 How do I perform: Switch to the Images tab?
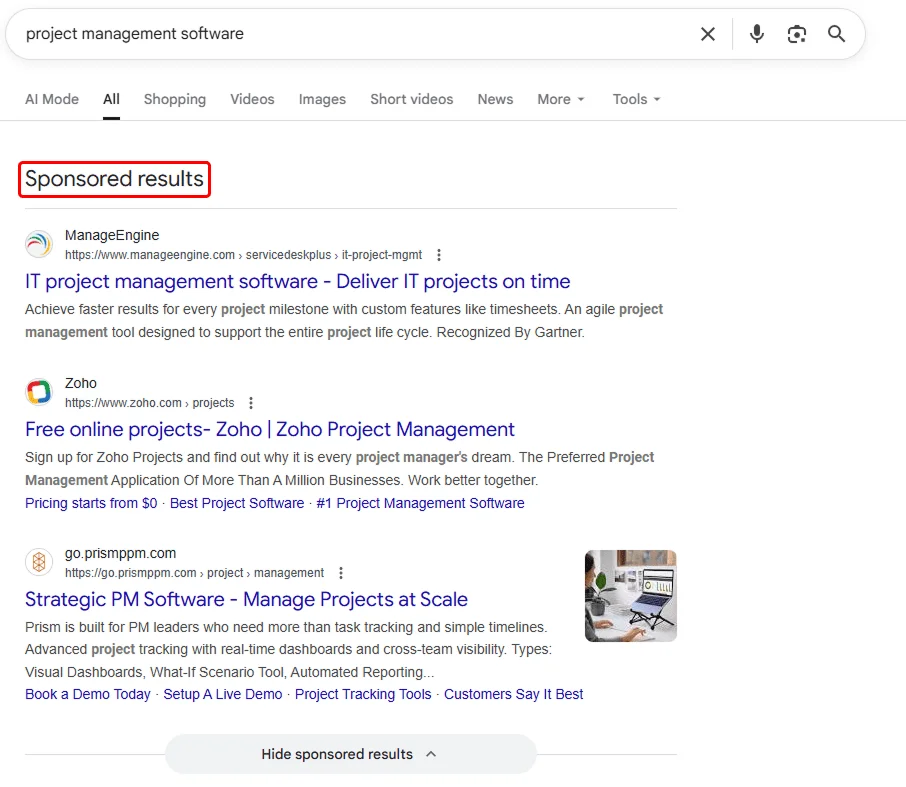coord(321,99)
